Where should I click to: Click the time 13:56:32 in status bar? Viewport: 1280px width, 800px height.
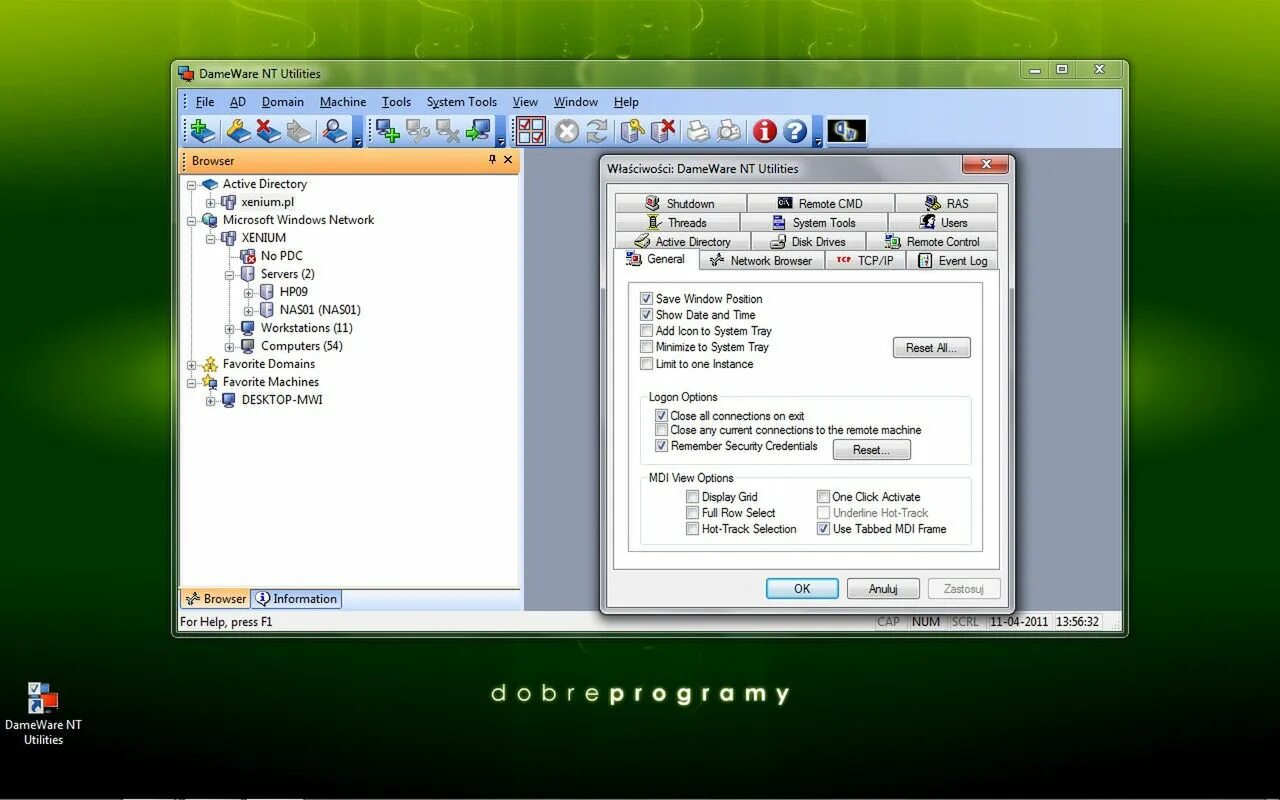pyautogui.click(x=1077, y=622)
